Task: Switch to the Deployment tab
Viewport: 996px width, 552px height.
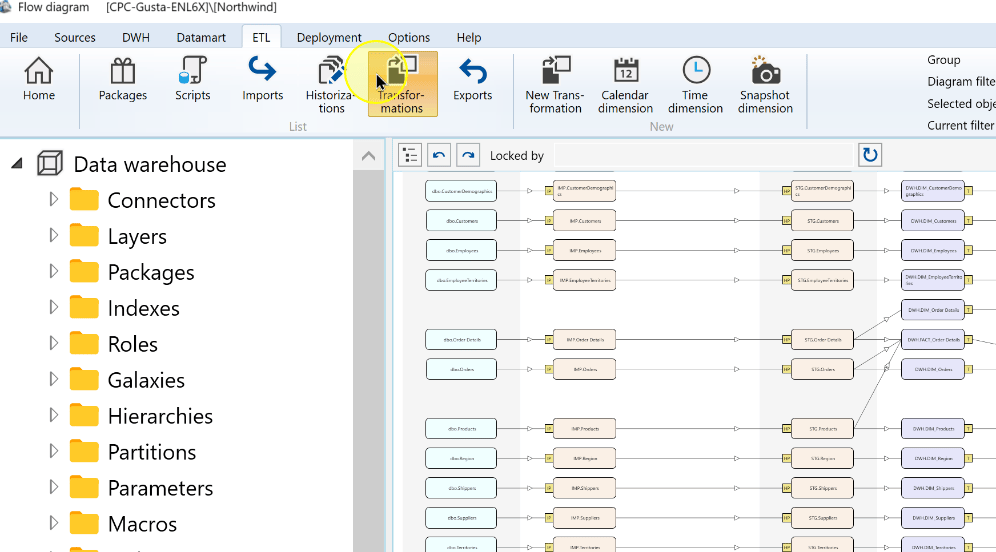Action: (x=329, y=37)
